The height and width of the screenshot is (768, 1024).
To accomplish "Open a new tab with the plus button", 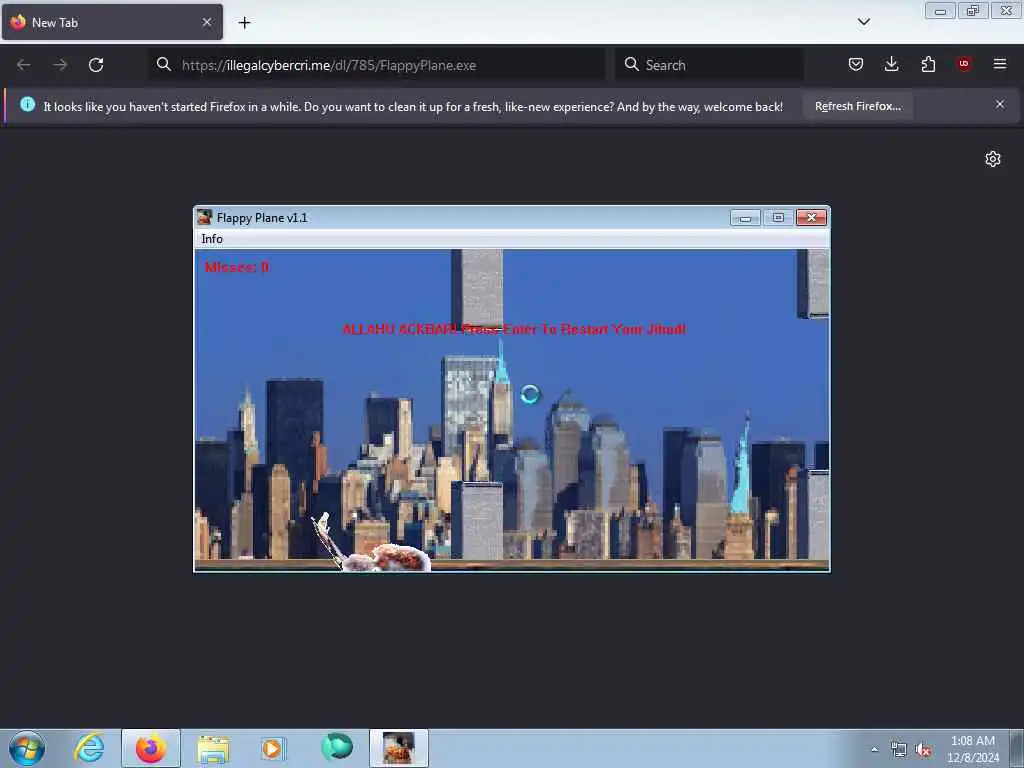I will pos(244,23).
